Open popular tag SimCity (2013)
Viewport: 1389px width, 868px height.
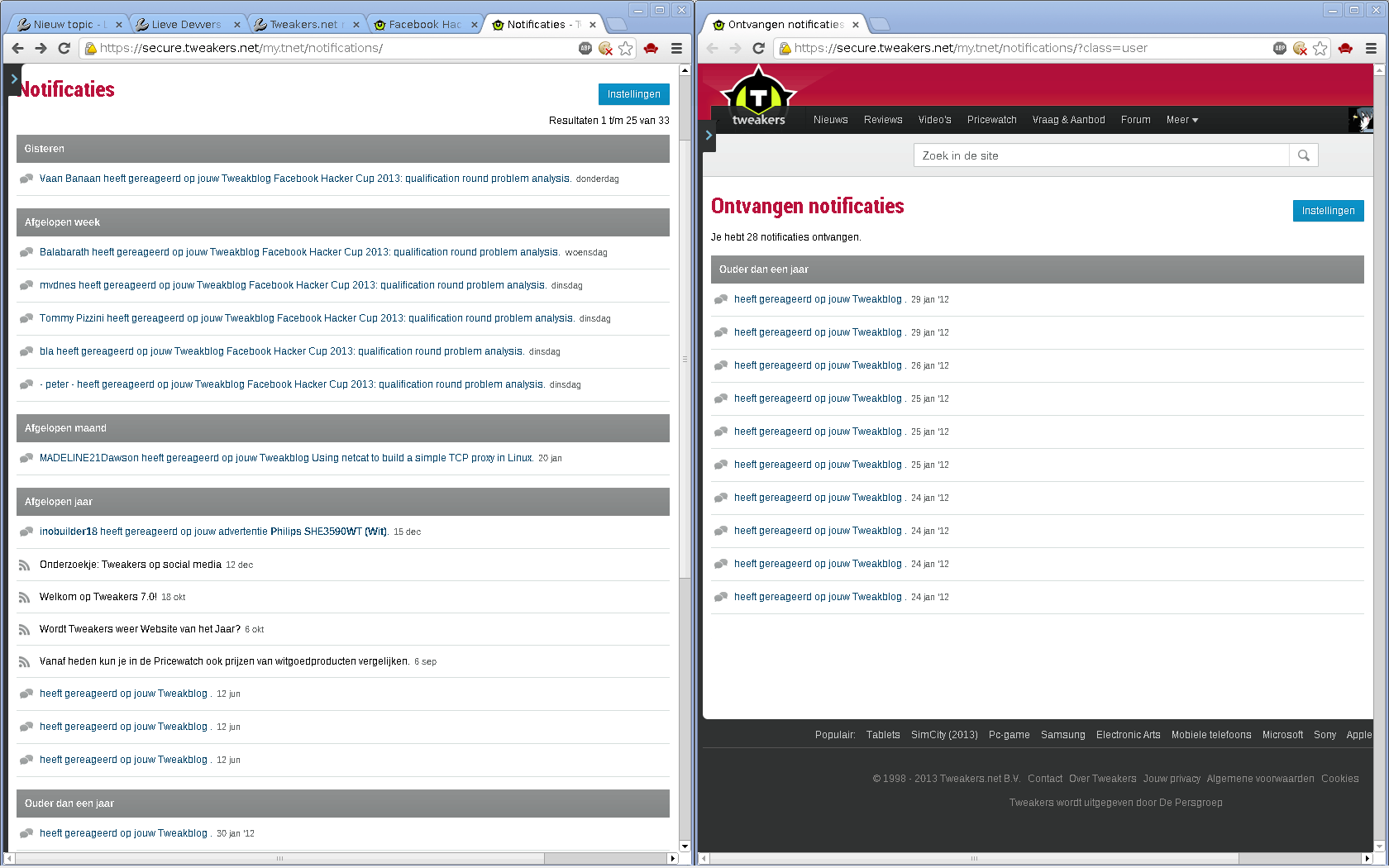[944, 735]
